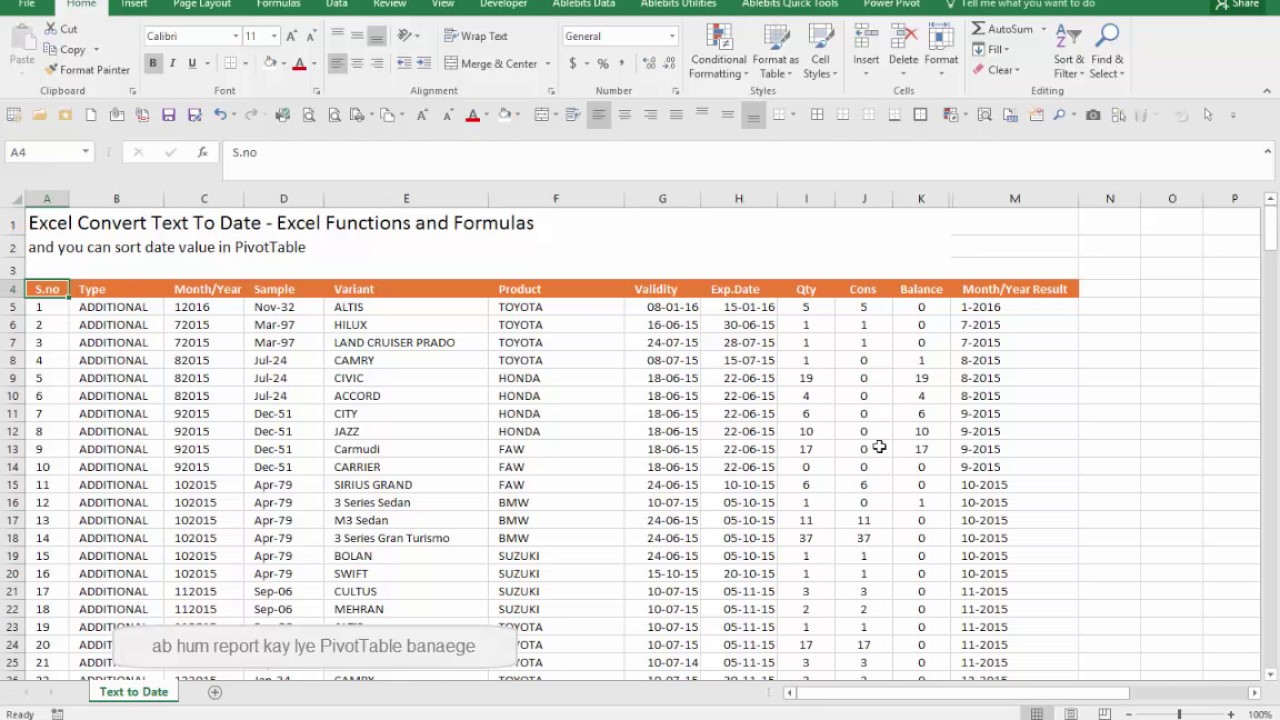1280x720 pixels.
Task: Click the Decrease Indent icon
Action: (x=404, y=63)
